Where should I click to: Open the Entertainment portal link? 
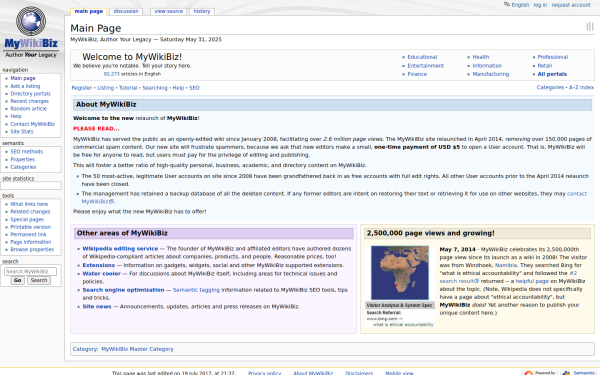[x=426, y=66]
